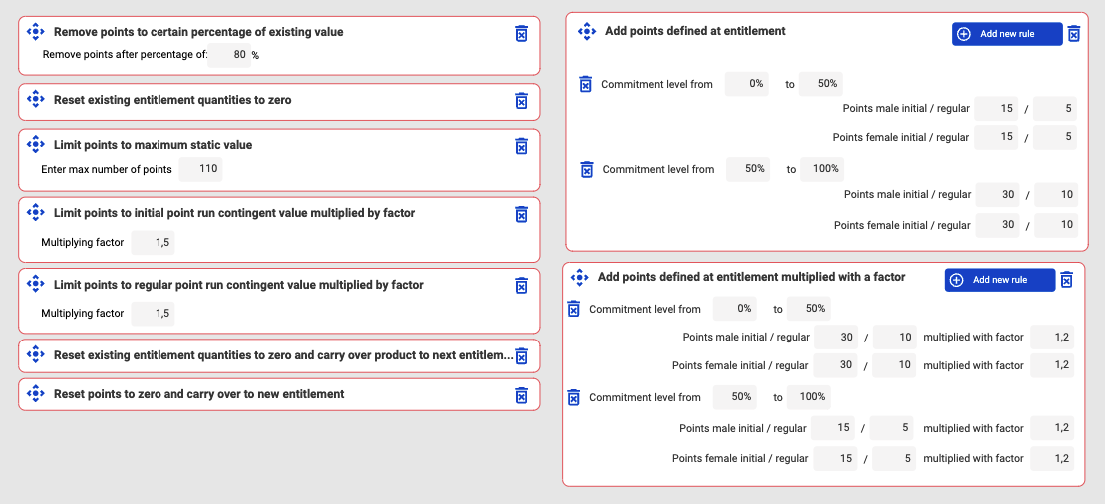Delete the 'Add points defined at entitlement multiplied with a factor' card
This screenshot has height=504, width=1105.
tap(1066, 280)
